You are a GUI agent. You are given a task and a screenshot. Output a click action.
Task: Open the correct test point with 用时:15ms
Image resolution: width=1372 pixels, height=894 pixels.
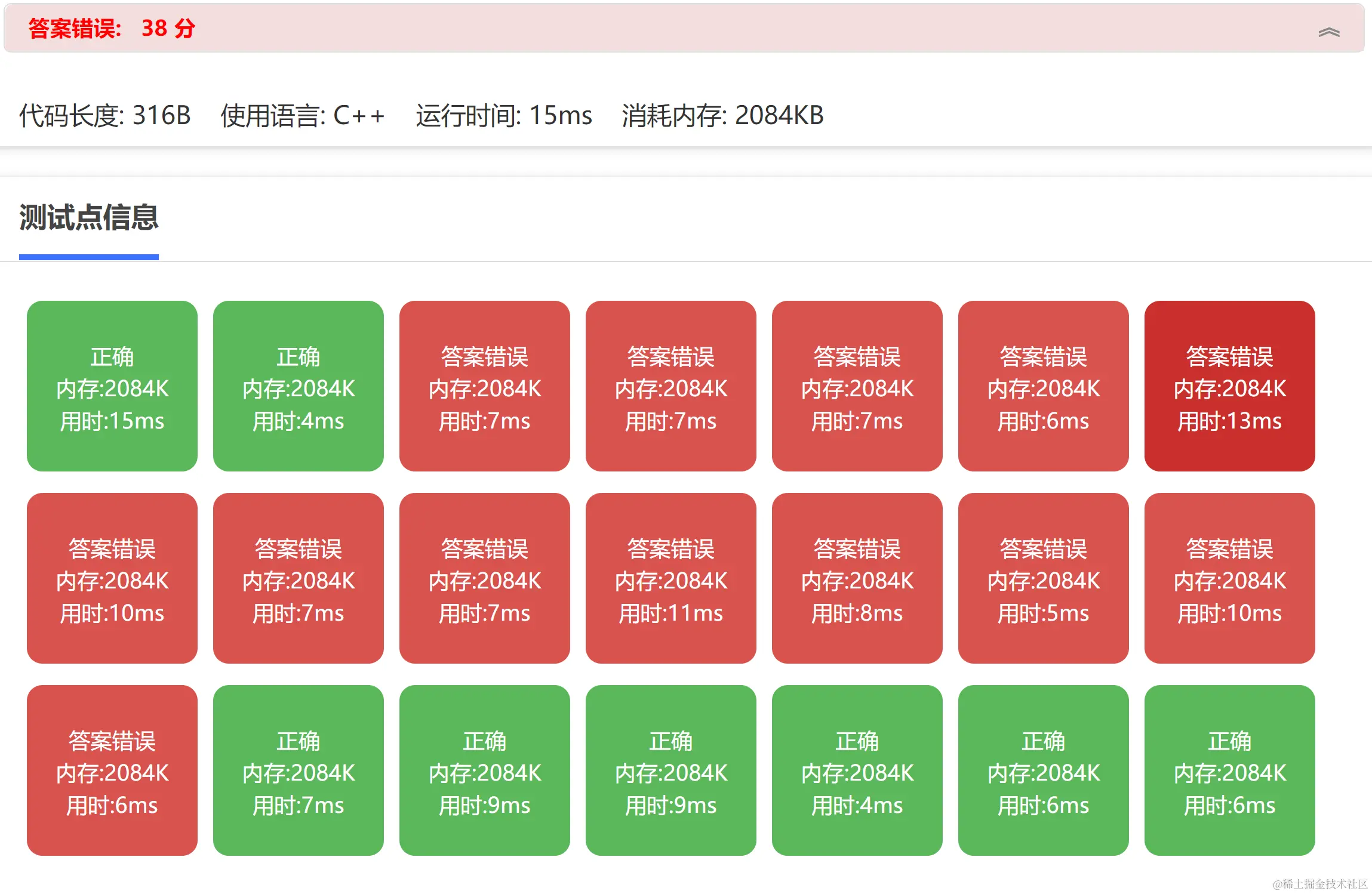coord(112,386)
